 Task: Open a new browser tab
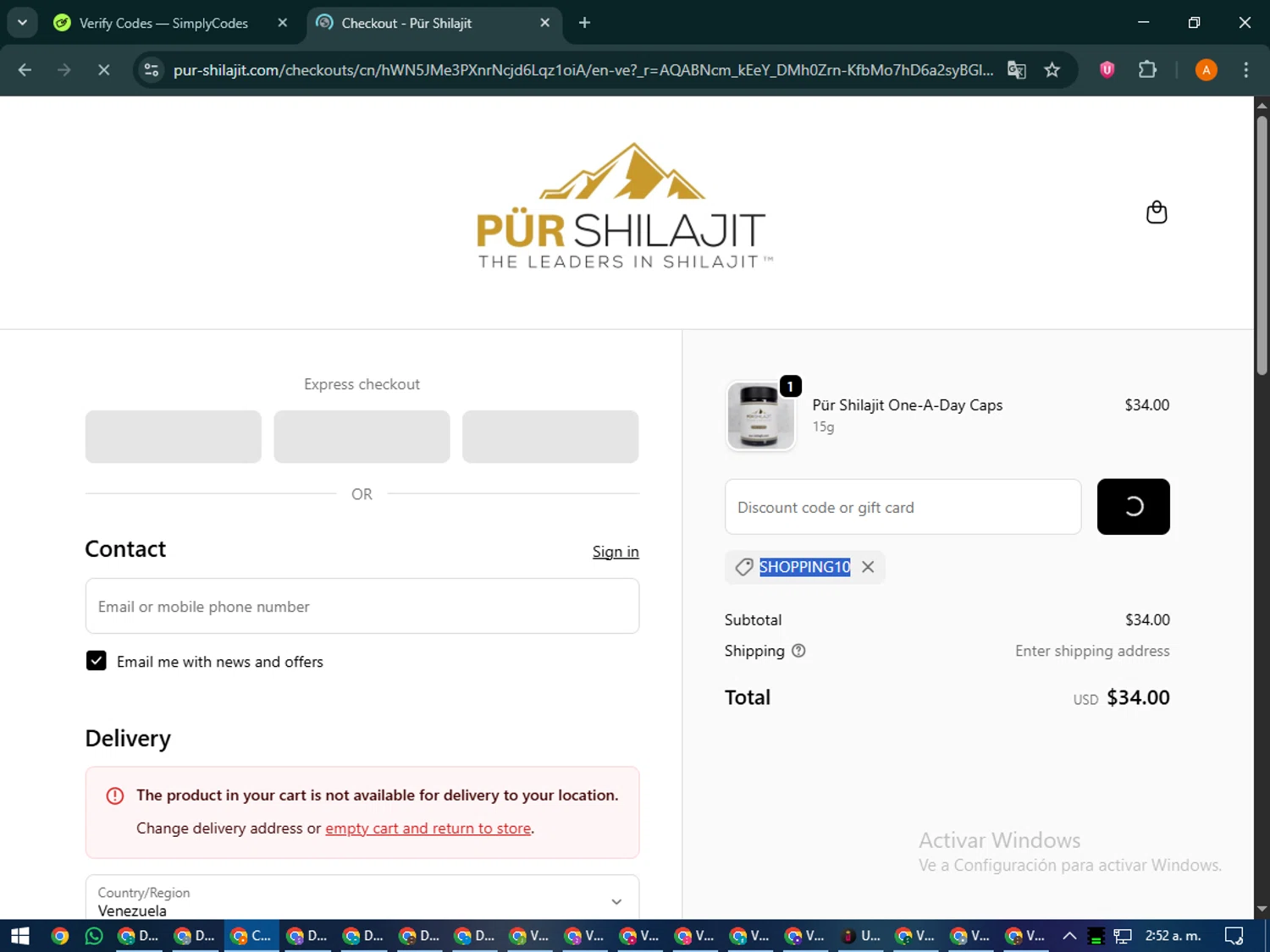584,23
